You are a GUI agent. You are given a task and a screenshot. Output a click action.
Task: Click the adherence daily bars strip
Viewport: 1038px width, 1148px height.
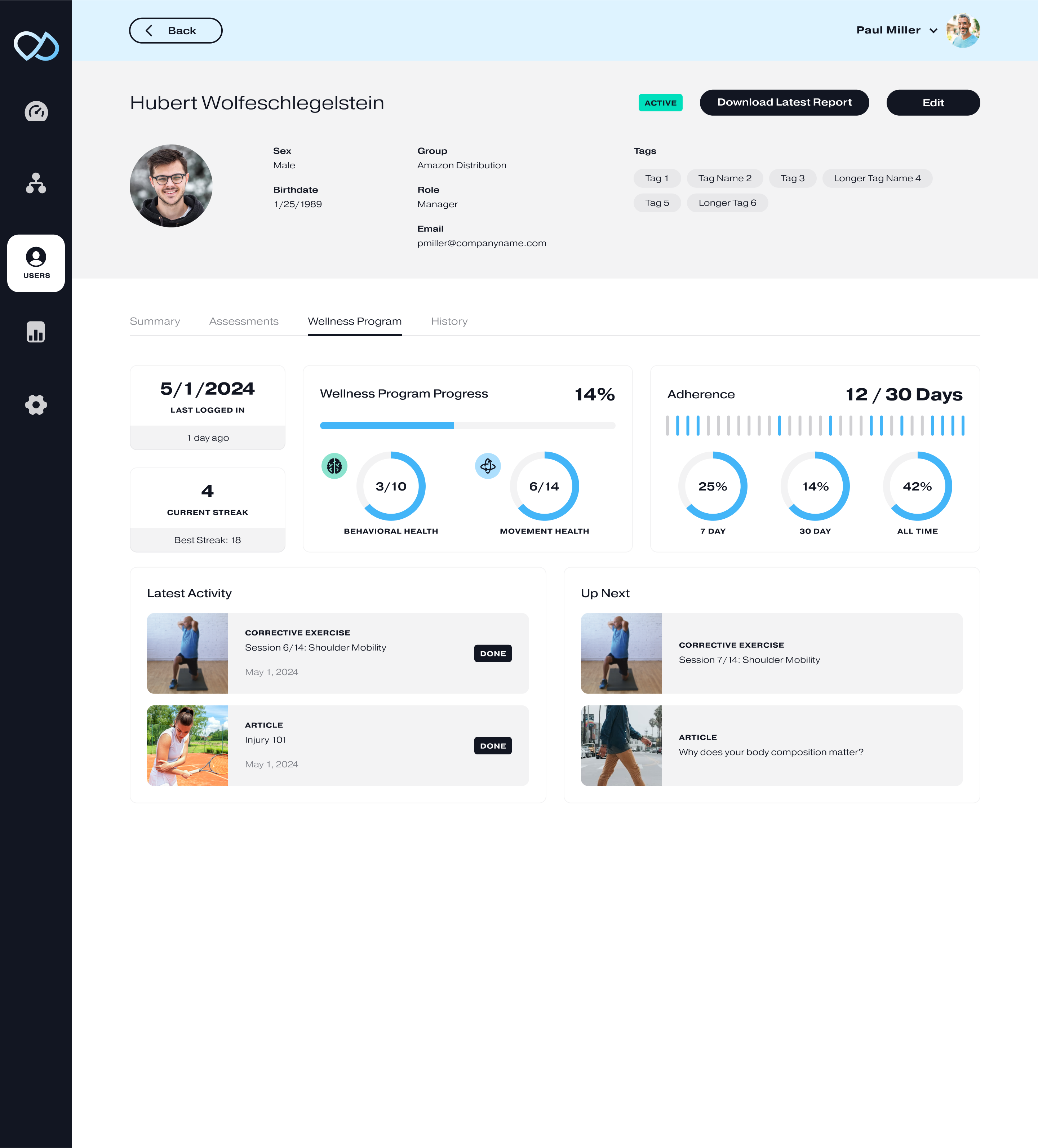[815, 425]
